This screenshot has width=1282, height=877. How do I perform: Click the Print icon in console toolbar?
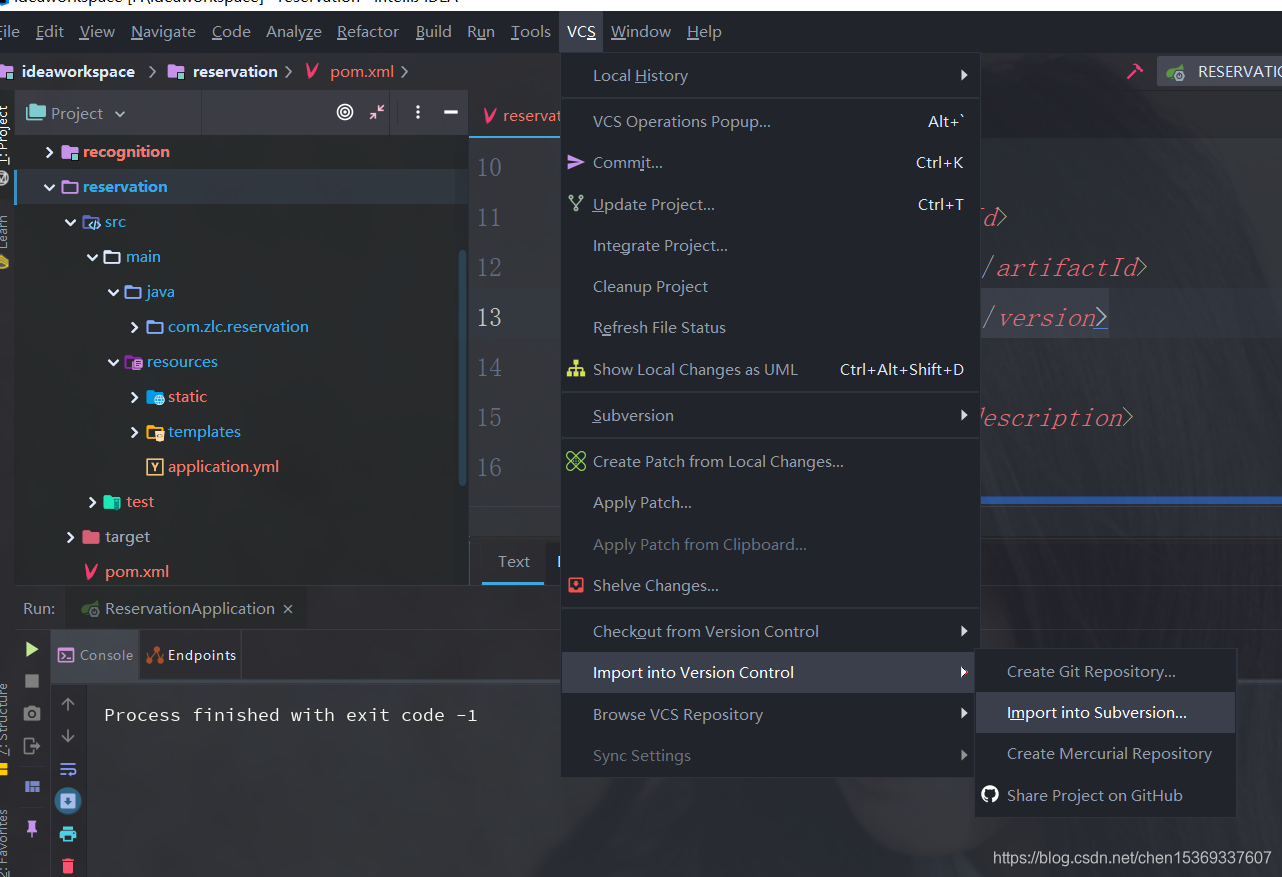tap(68, 834)
